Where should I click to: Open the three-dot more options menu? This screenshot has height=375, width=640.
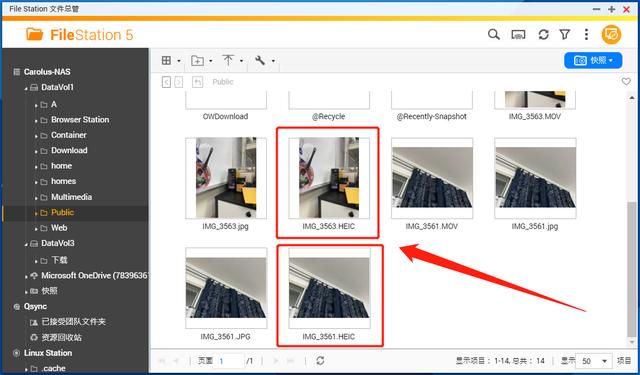coord(586,35)
